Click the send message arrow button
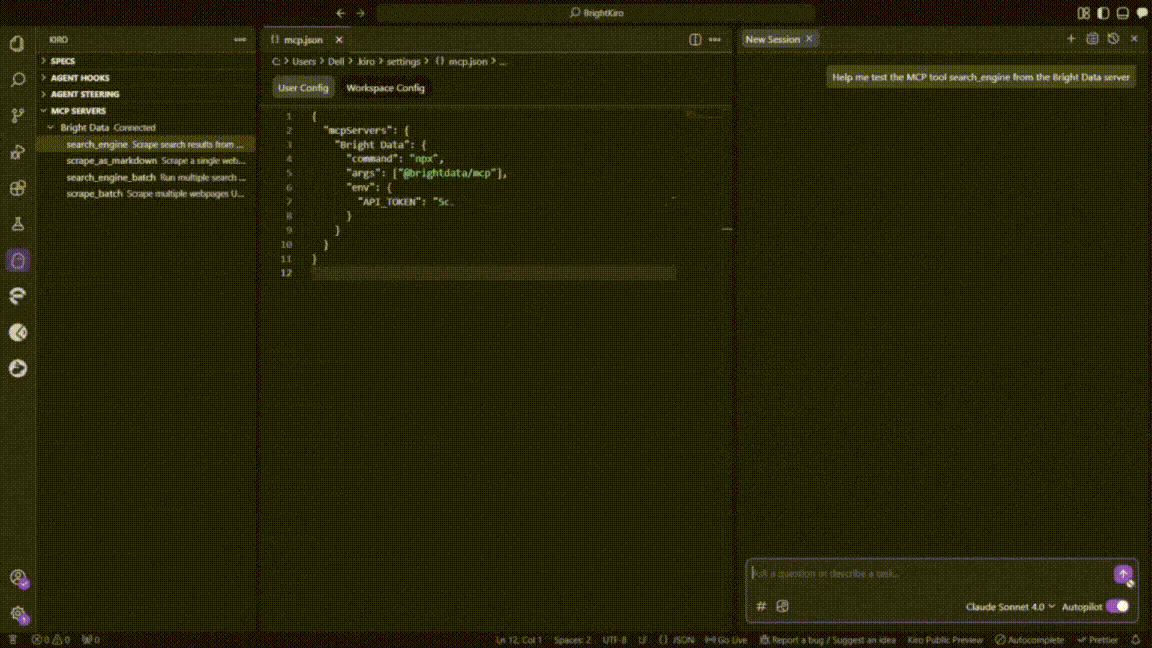This screenshot has height=648, width=1152. (1123, 574)
